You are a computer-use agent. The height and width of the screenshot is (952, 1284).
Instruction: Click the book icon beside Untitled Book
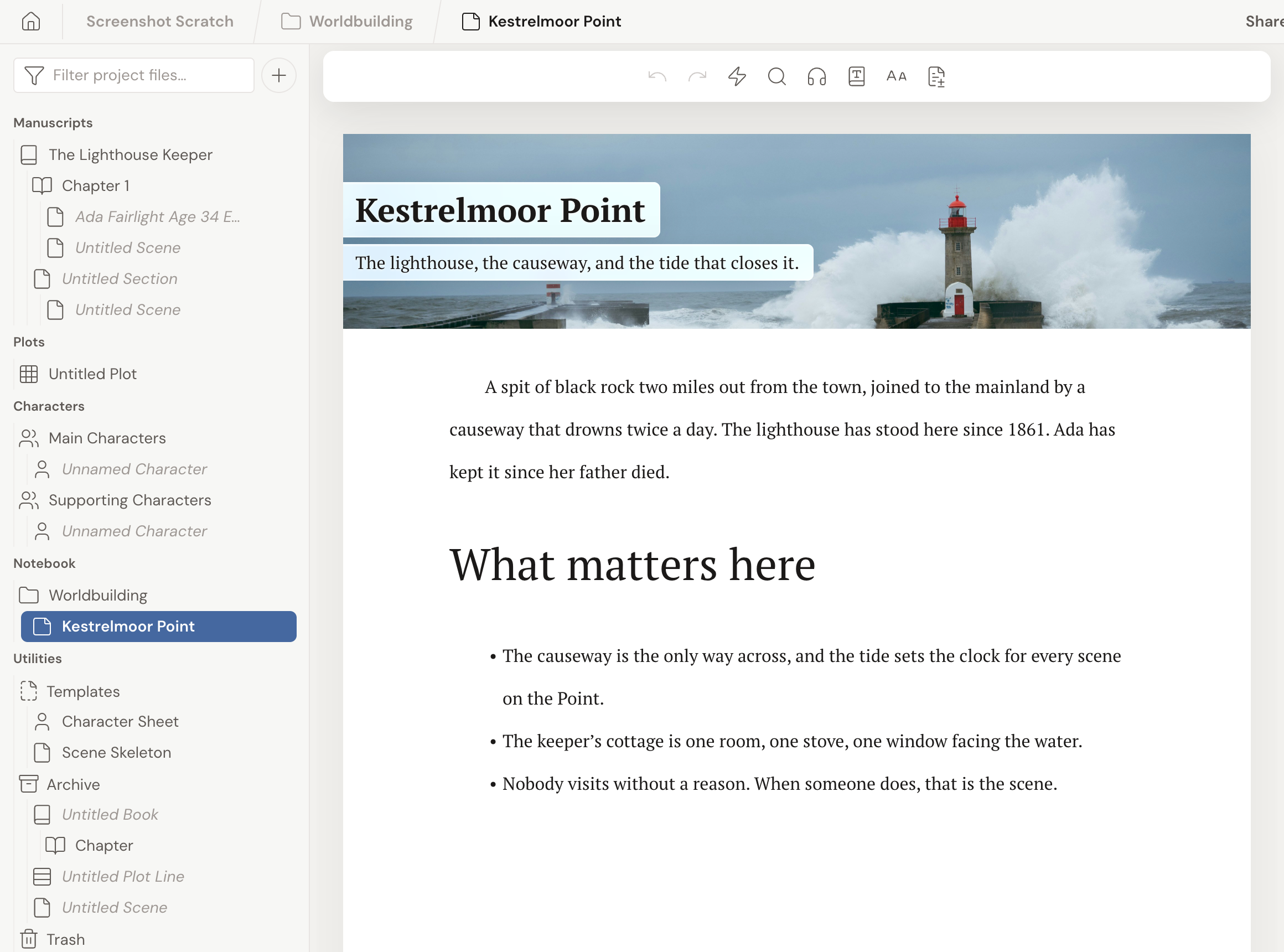pos(42,815)
